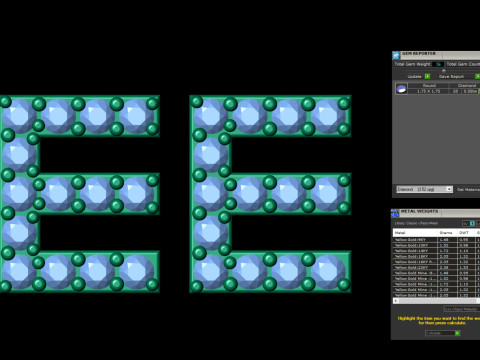Select the Yellow Gold 14KY row
This screenshot has height=360, width=480.
(x=436, y=251)
